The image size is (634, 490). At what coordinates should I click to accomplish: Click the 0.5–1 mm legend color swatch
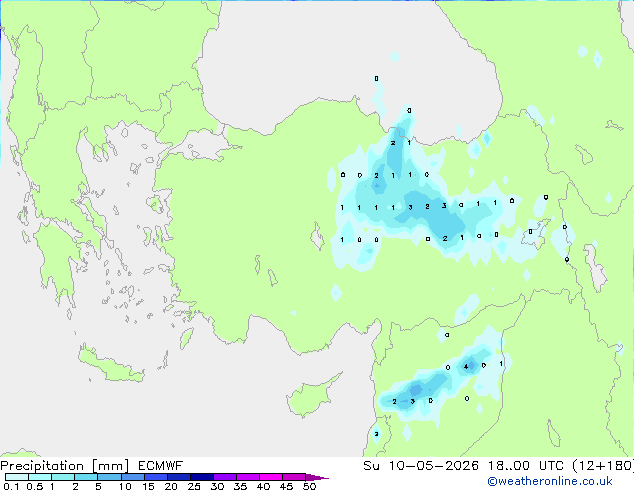pyautogui.click(x=40, y=477)
